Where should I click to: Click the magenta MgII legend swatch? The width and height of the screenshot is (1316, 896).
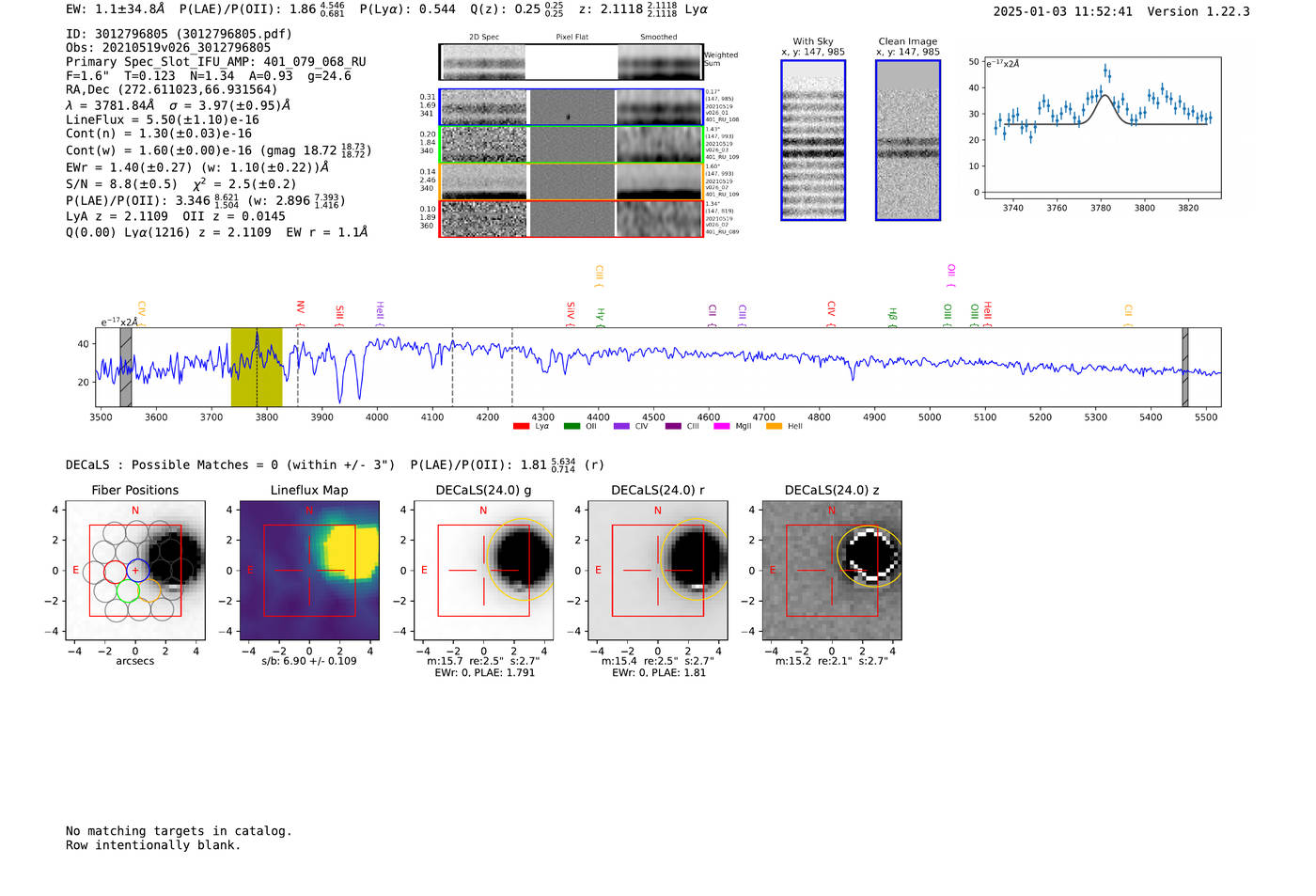722,426
